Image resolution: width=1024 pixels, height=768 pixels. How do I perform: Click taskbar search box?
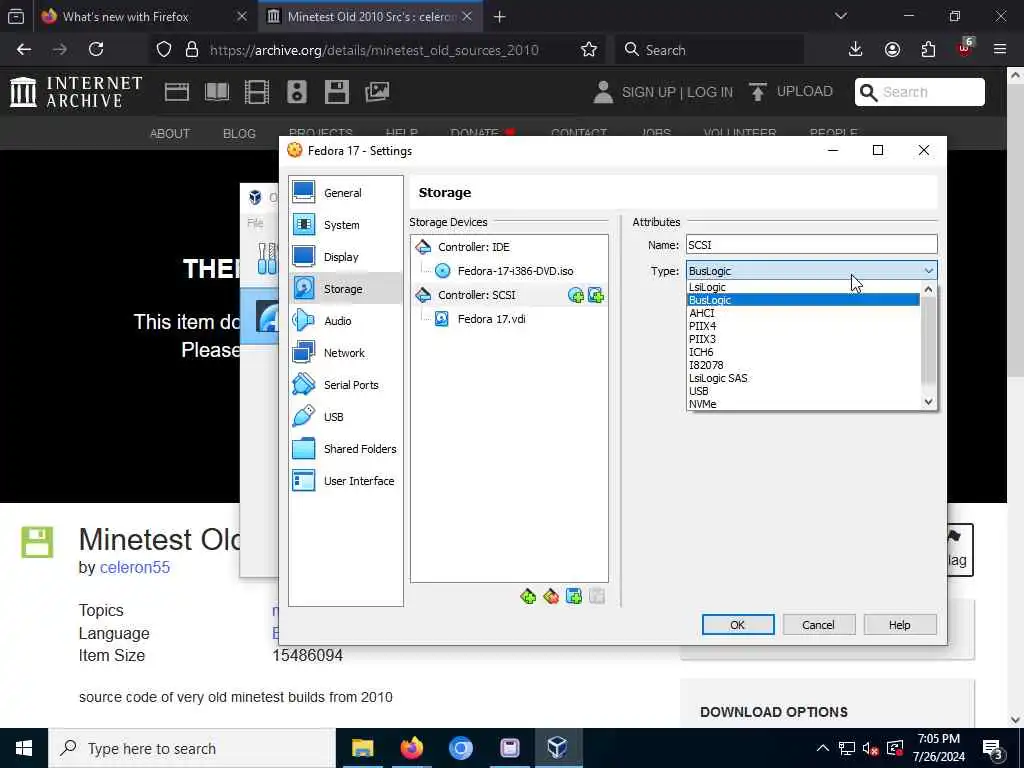click(192, 748)
